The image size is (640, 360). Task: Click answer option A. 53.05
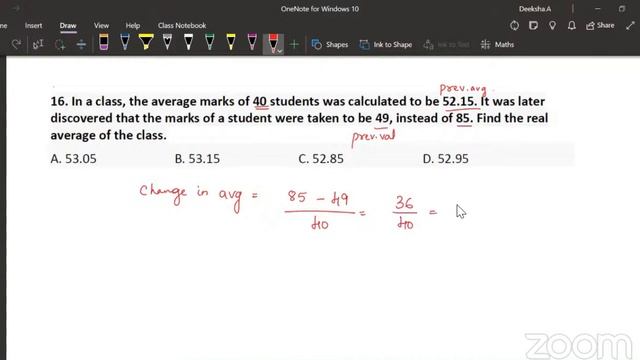(73, 158)
